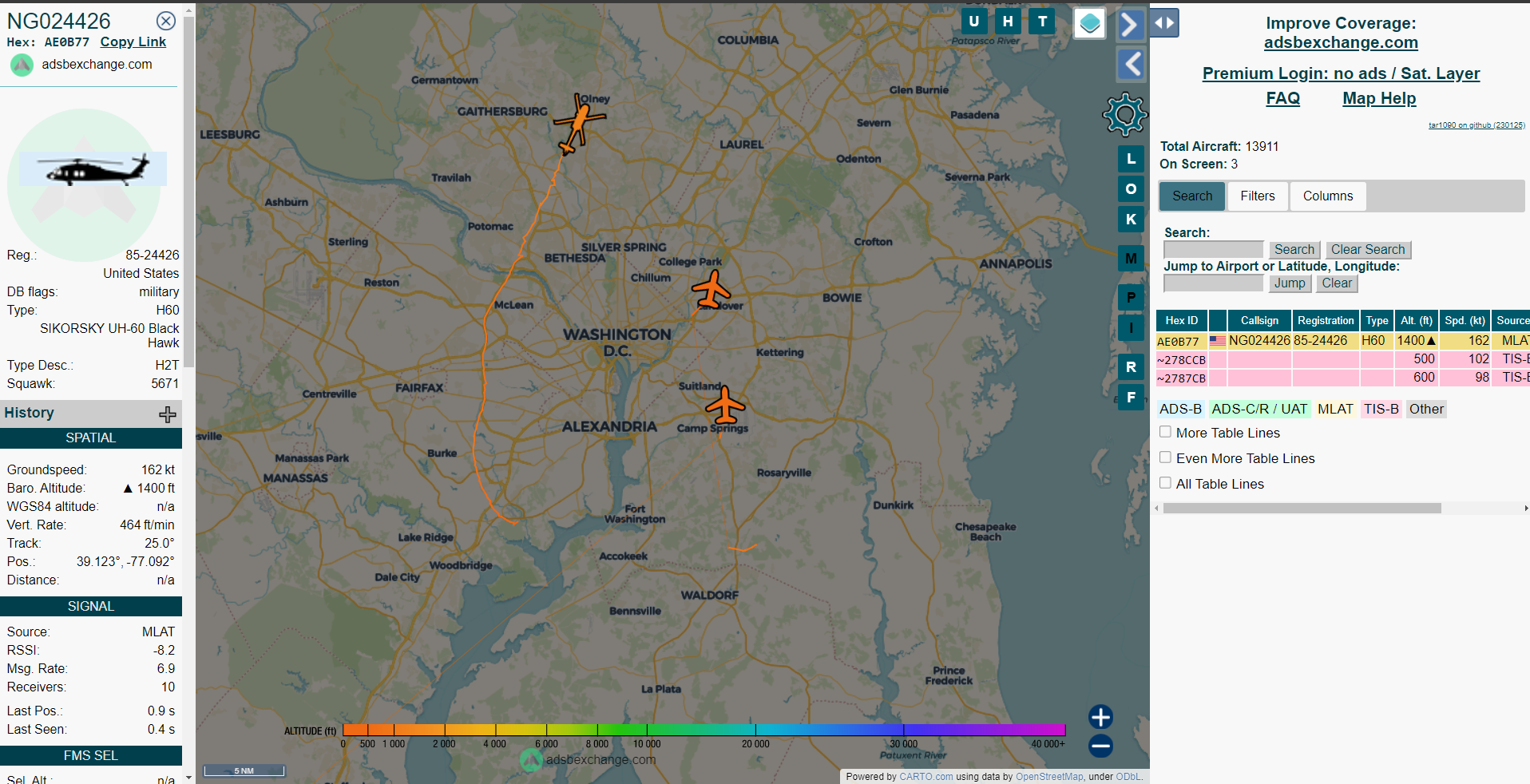Viewport: 1530px width, 784px height.
Task: Toggle the P map option button
Action: (x=1131, y=297)
